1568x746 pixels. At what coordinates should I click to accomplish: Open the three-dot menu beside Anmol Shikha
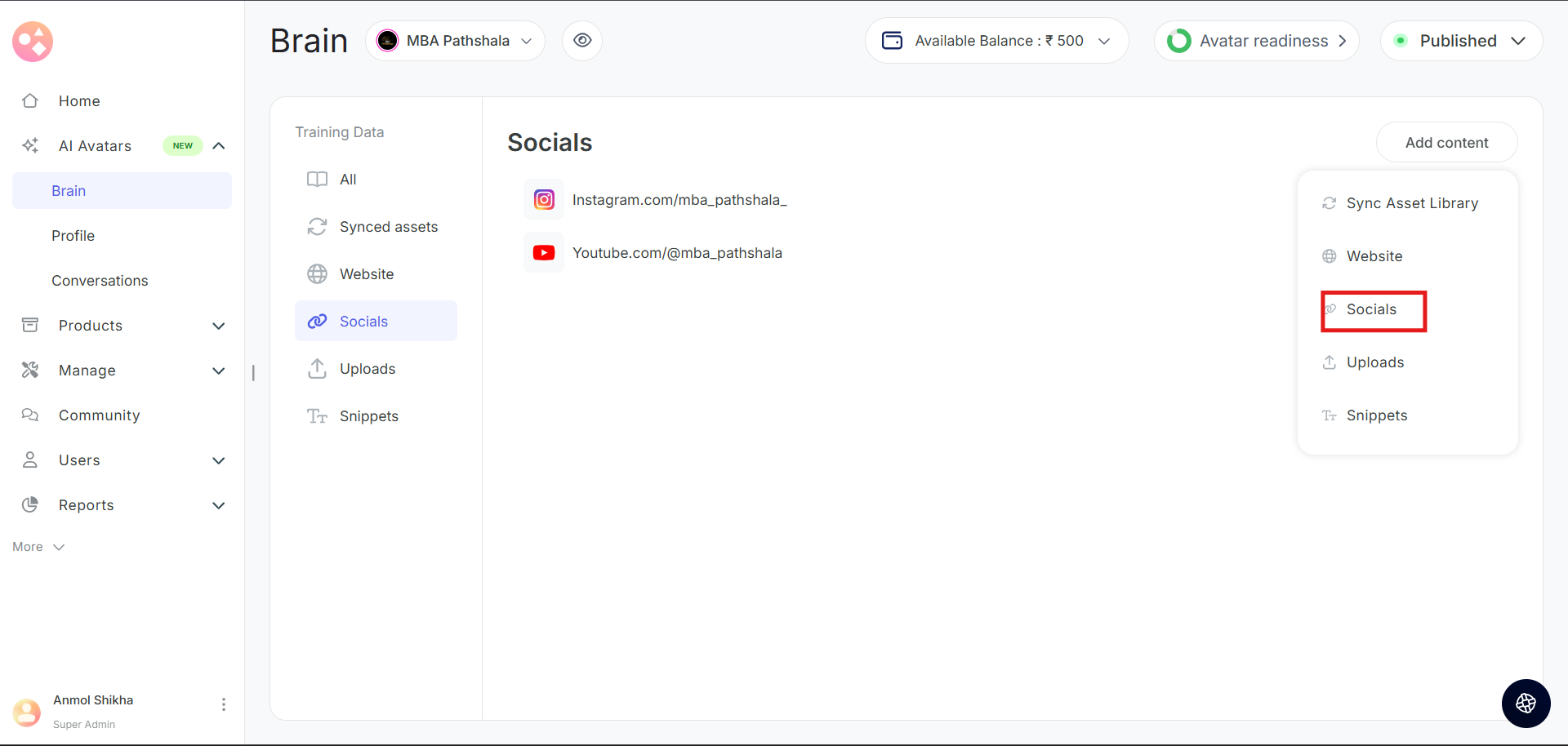224,704
